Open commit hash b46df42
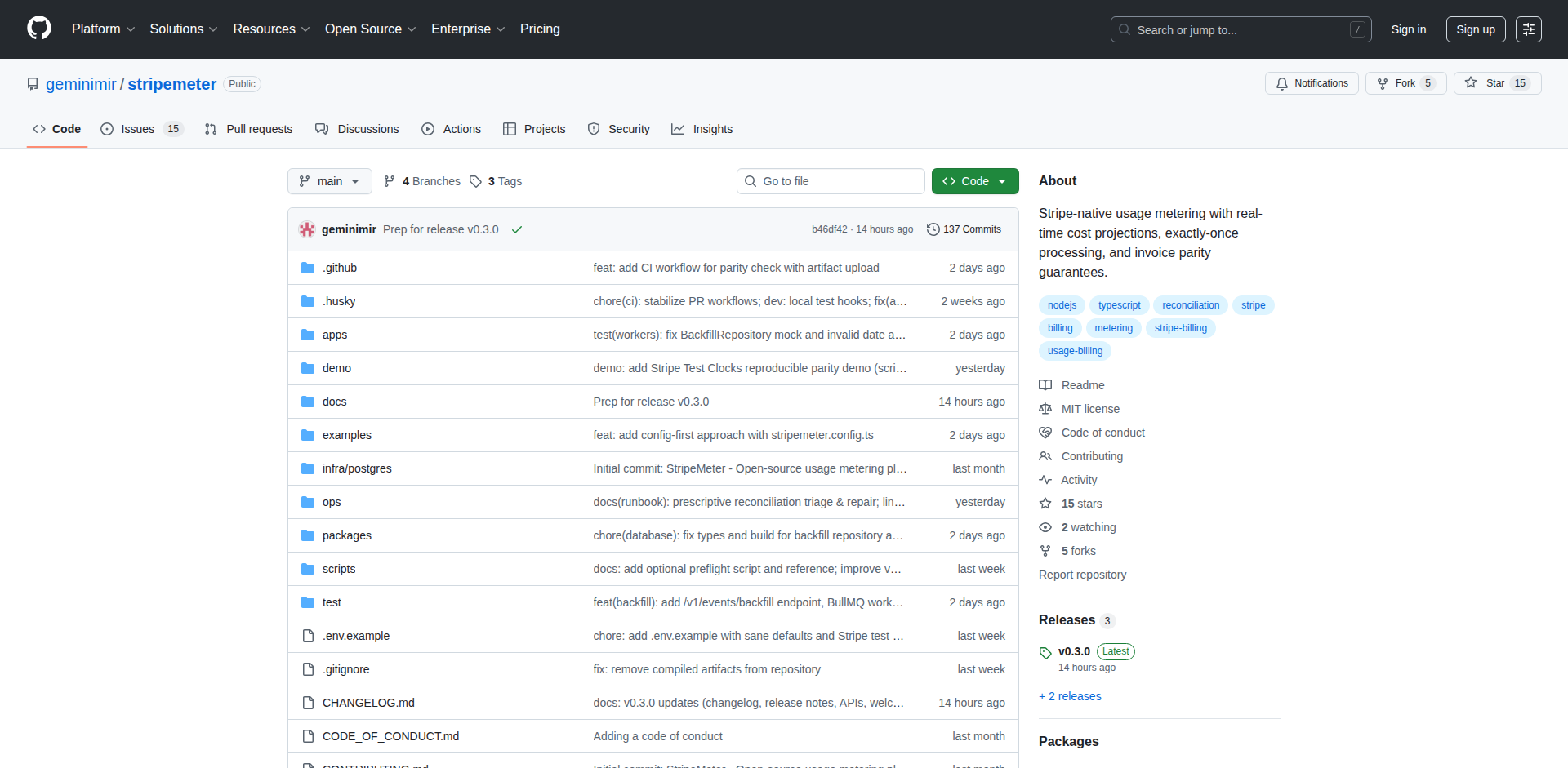The width and height of the screenshot is (1568, 768). (x=829, y=229)
